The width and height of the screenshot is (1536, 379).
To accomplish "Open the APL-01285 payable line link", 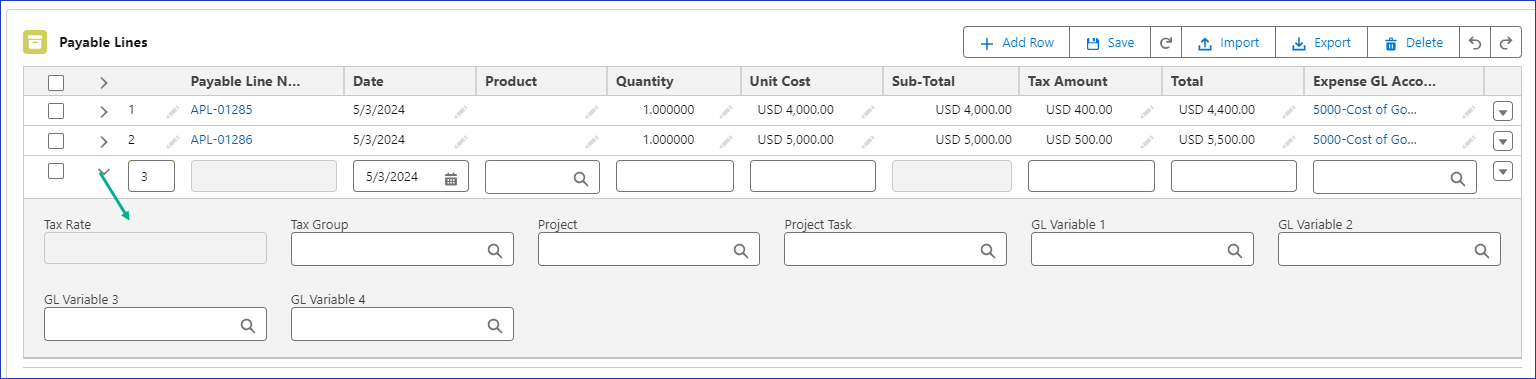I will (x=222, y=111).
